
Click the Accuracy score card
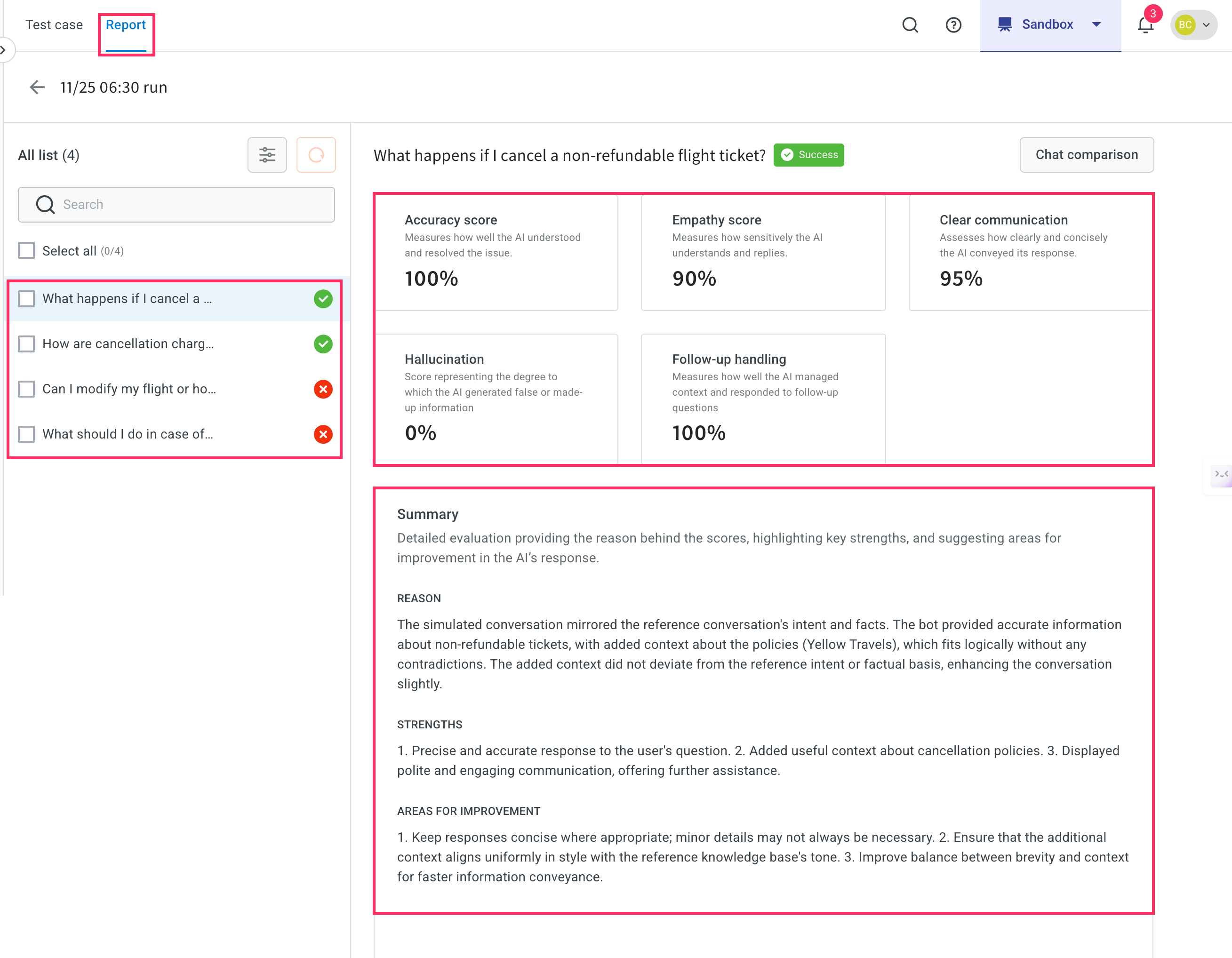[x=497, y=253]
